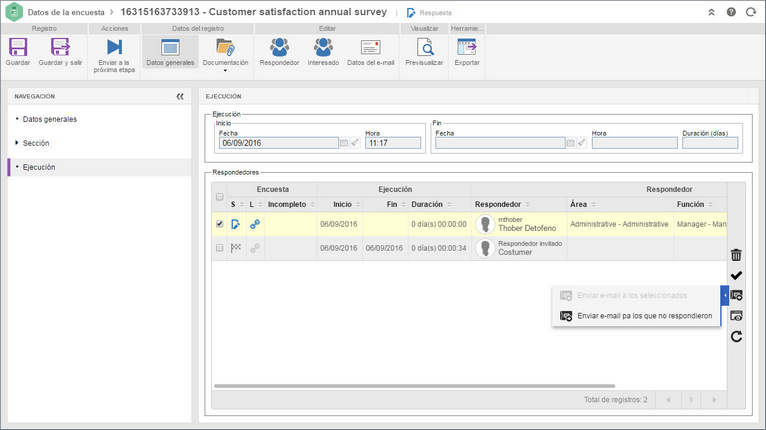The width and height of the screenshot is (766, 430).
Task: Go to next page of records
Action: (x=714, y=400)
